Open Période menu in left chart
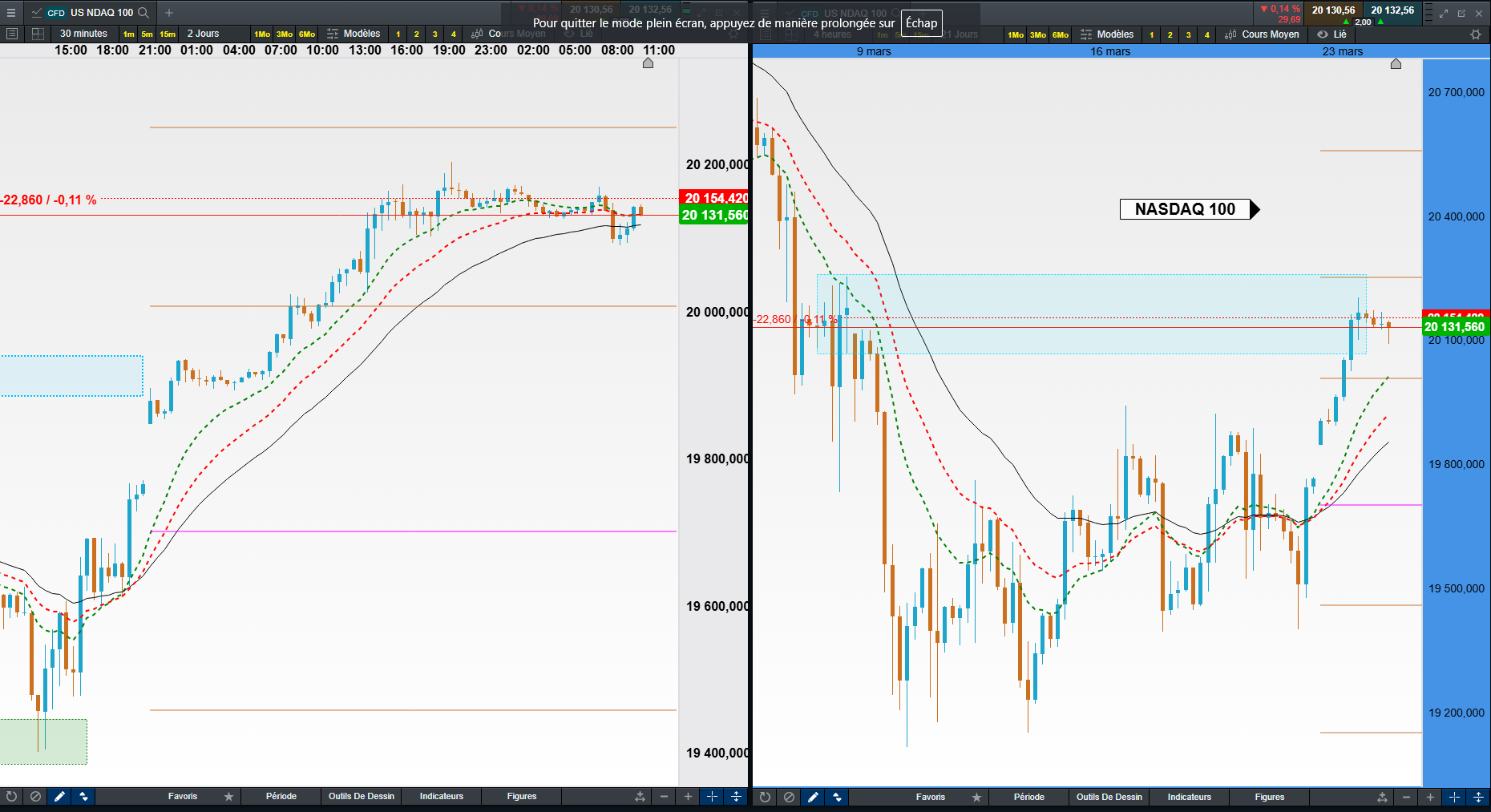This screenshot has width=1491, height=812. 281,796
